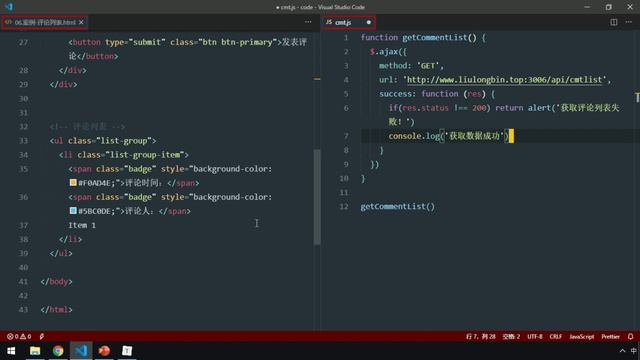This screenshot has height=360, width=640.
Task: Click the cursor position 行 7, 列 28
Action: click(480, 336)
